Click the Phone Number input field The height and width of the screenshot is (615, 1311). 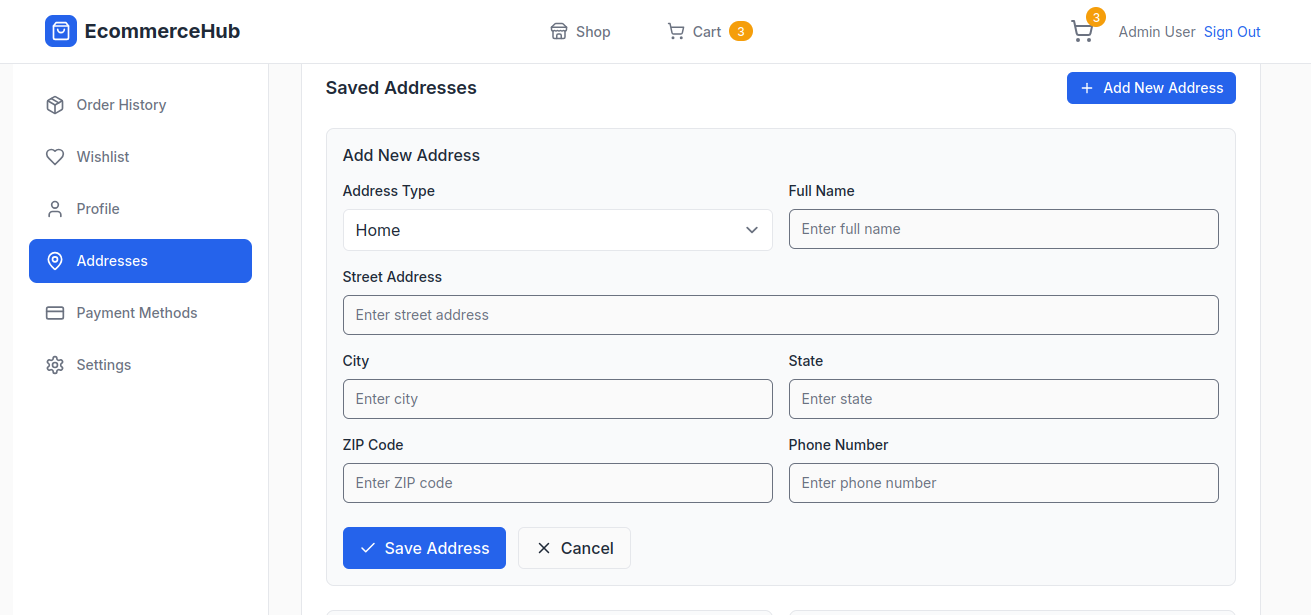pos(1003,483)
